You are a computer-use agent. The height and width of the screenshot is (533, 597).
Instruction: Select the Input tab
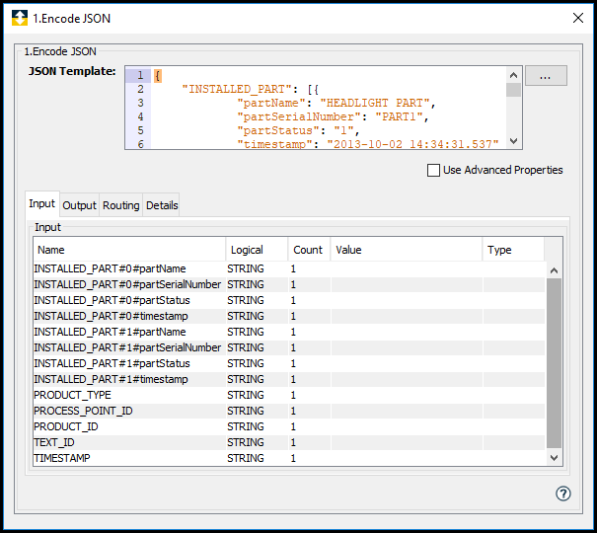click(42, 204)
